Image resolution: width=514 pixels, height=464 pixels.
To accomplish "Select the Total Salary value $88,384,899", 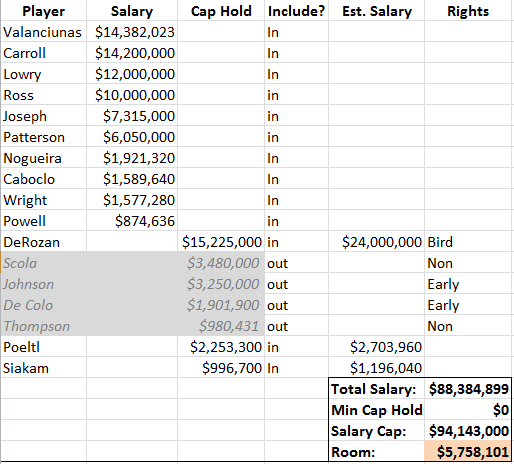I will point(468,389).
